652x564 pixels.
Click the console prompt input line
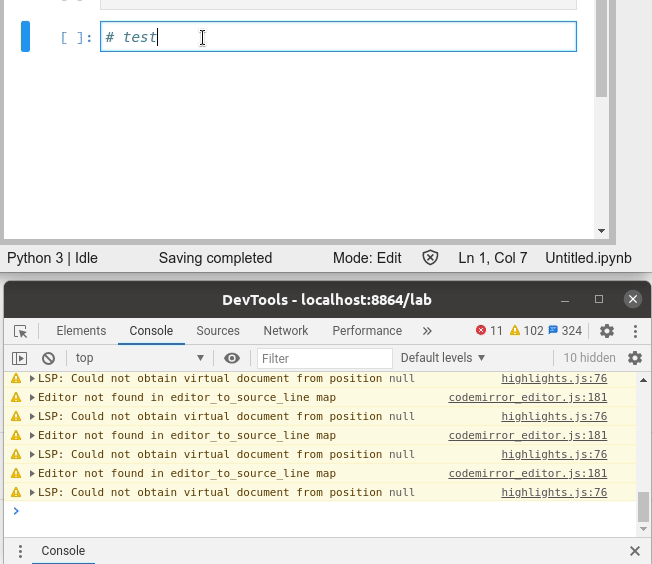324,511
